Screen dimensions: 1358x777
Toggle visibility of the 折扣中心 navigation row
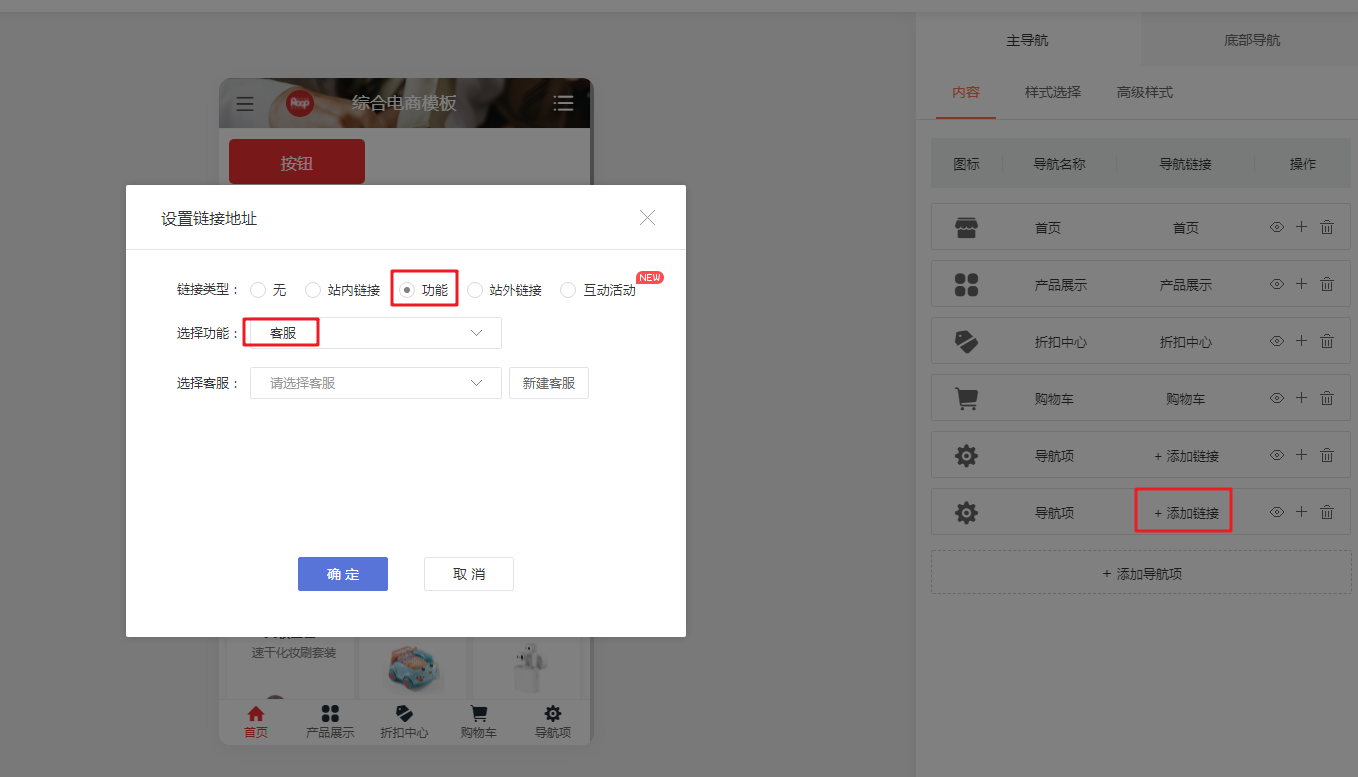point(1277,341)
